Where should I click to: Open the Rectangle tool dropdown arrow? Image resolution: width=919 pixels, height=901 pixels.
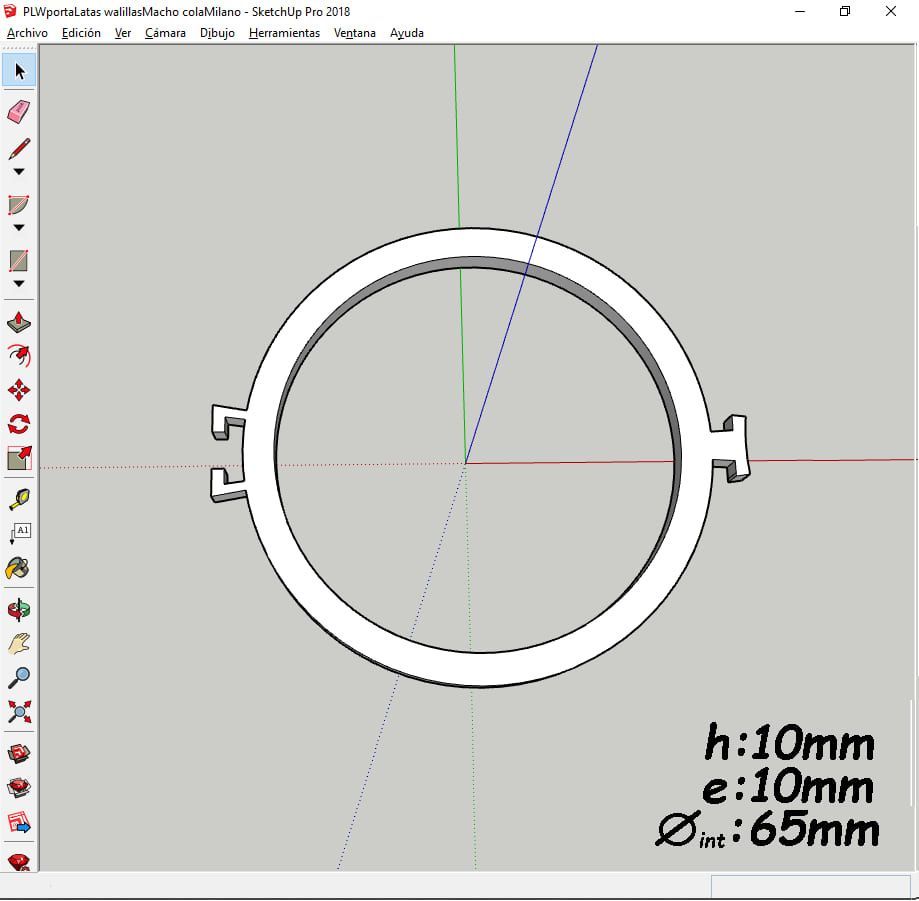pyautogui.click(x=19, y=284)
